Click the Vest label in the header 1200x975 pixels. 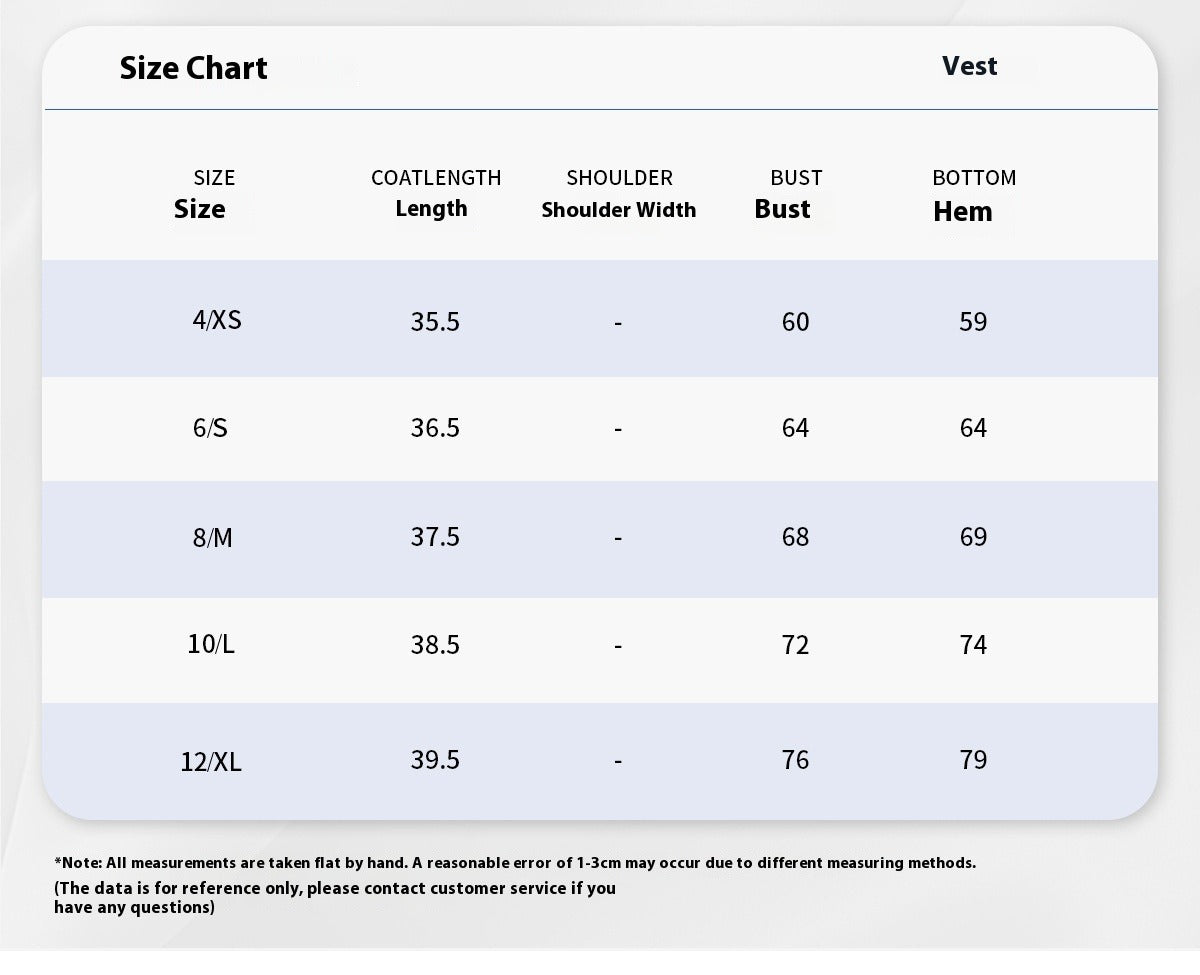(x=969, y=66)
